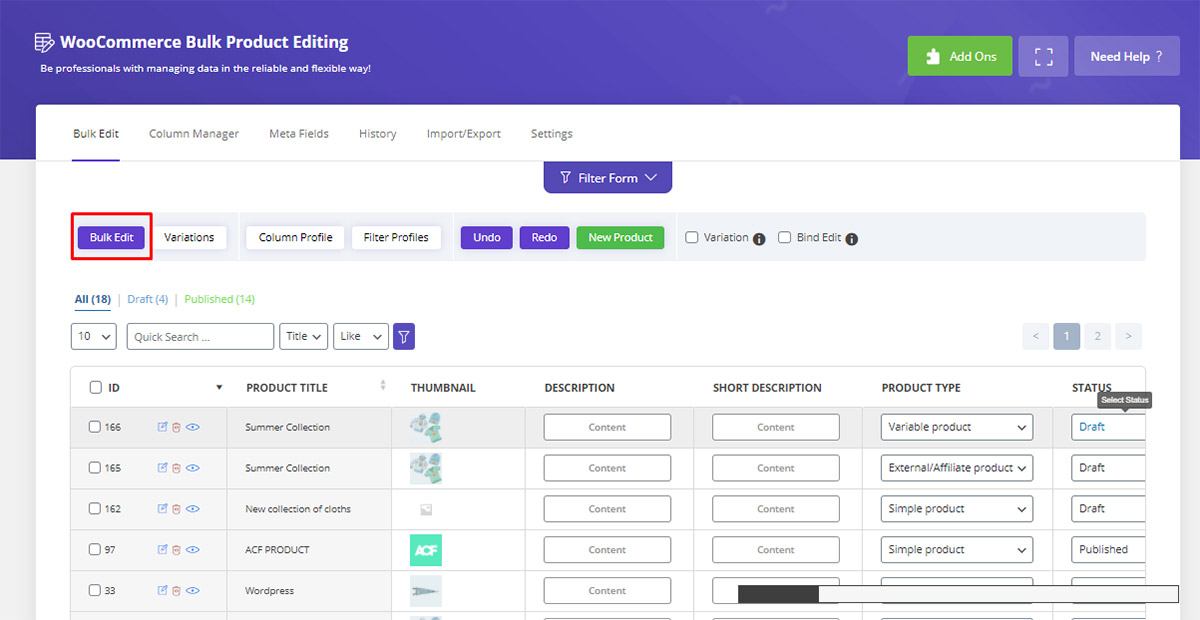Viewport: 1200px width, 620px height.
Task: Open the Settings tab
Action: pos(552,134)
